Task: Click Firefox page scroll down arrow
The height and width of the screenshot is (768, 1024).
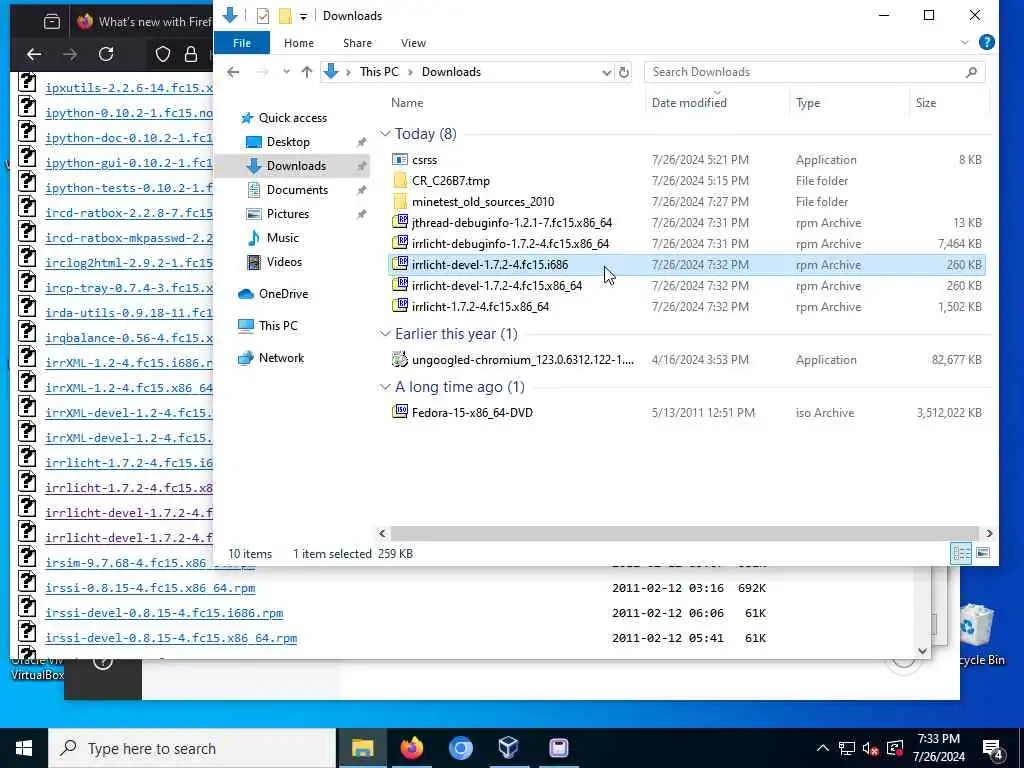Action: [922, 650]
